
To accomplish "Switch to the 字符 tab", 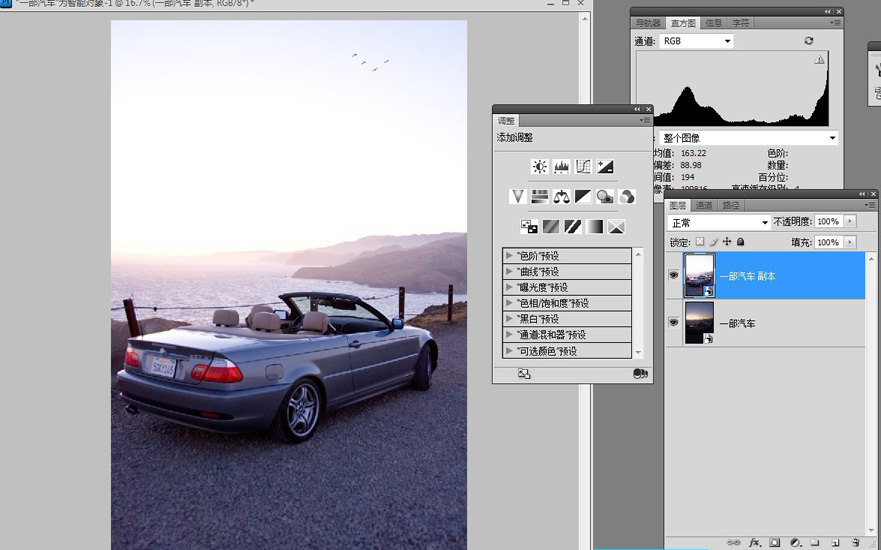I will pos(741,23).
